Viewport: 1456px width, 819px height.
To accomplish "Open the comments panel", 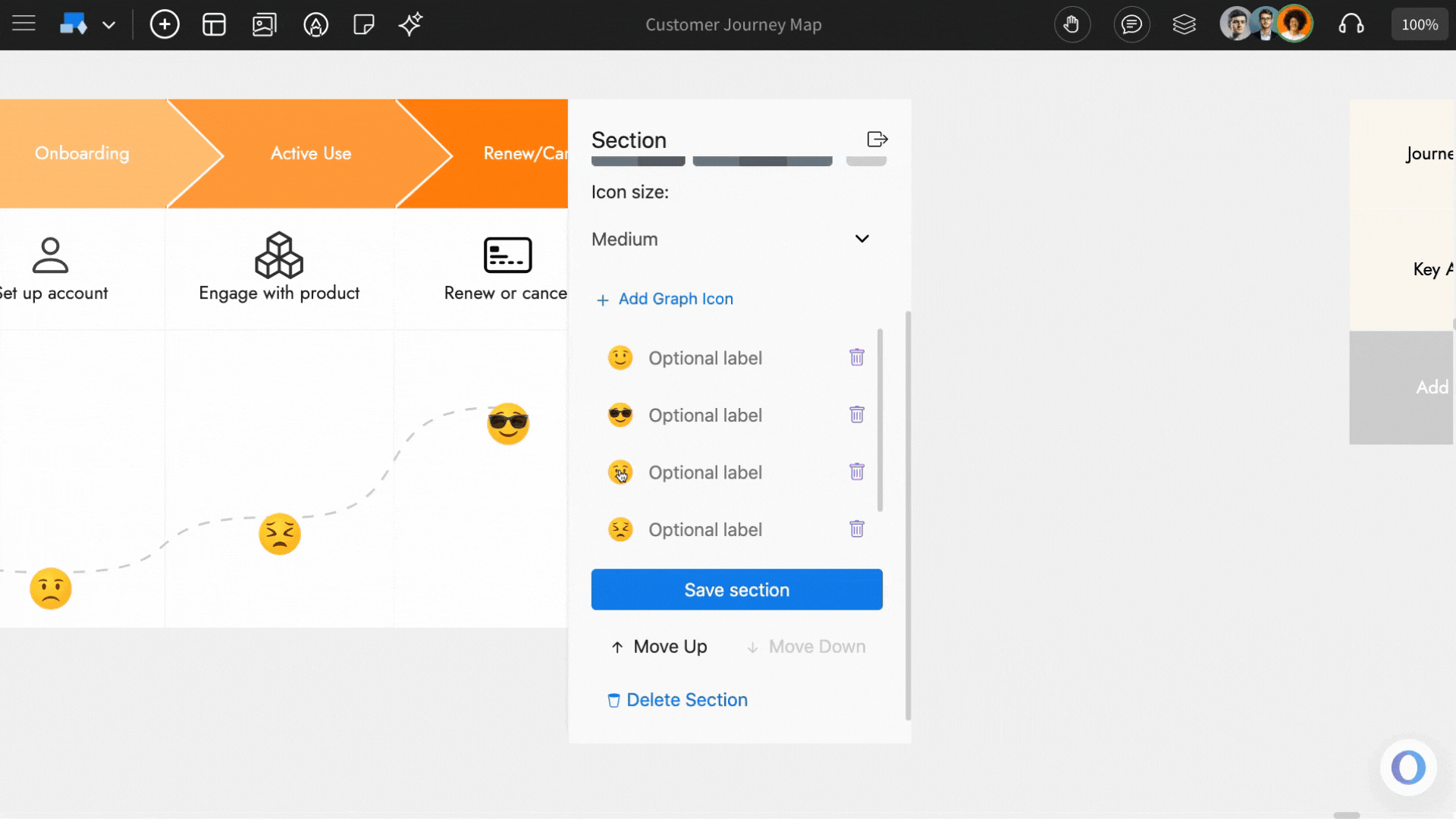I will pos(1131,24).
